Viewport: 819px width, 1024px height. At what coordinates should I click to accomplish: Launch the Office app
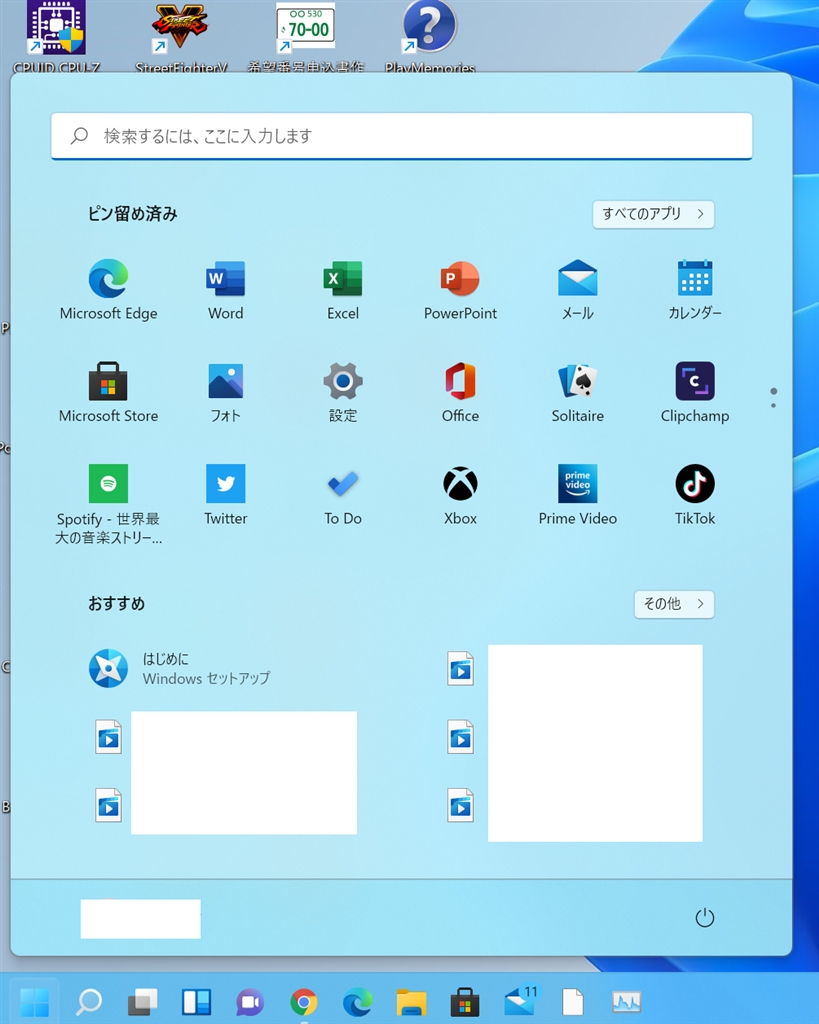tap(460, 392)
